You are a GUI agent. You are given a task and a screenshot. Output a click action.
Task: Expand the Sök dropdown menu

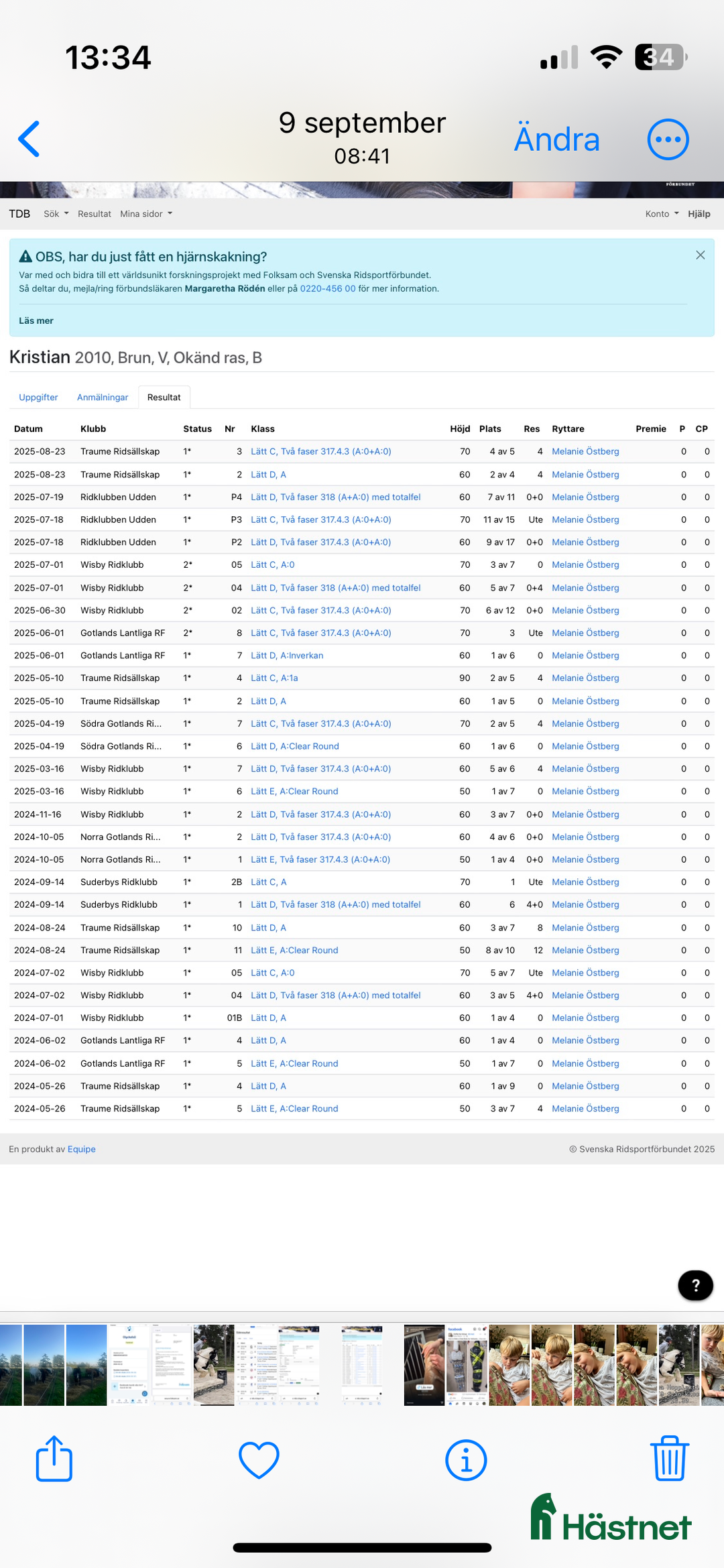coord(56,214)
